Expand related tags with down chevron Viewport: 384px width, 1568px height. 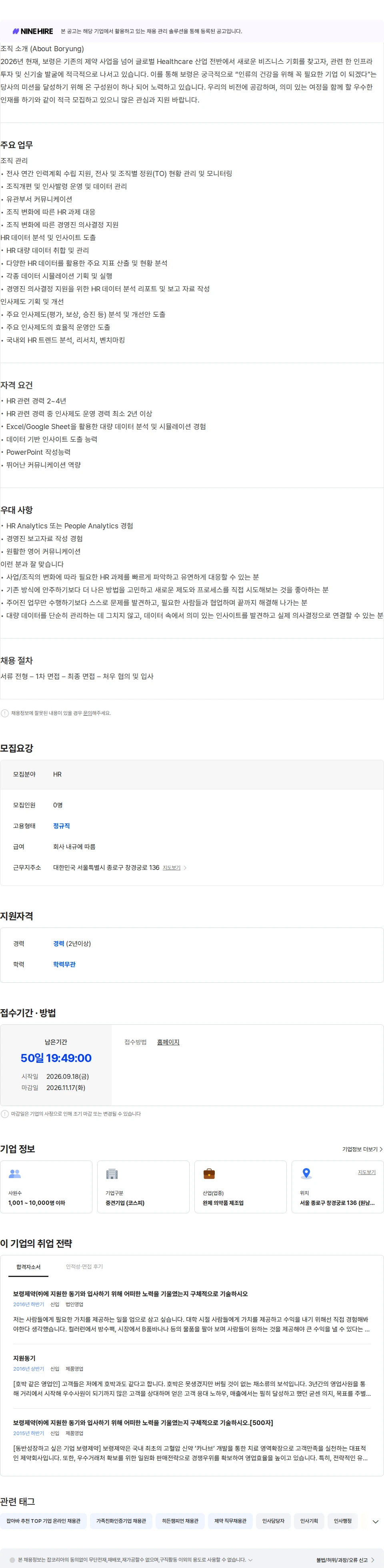pyautogui.click(x=376, y=1521)
